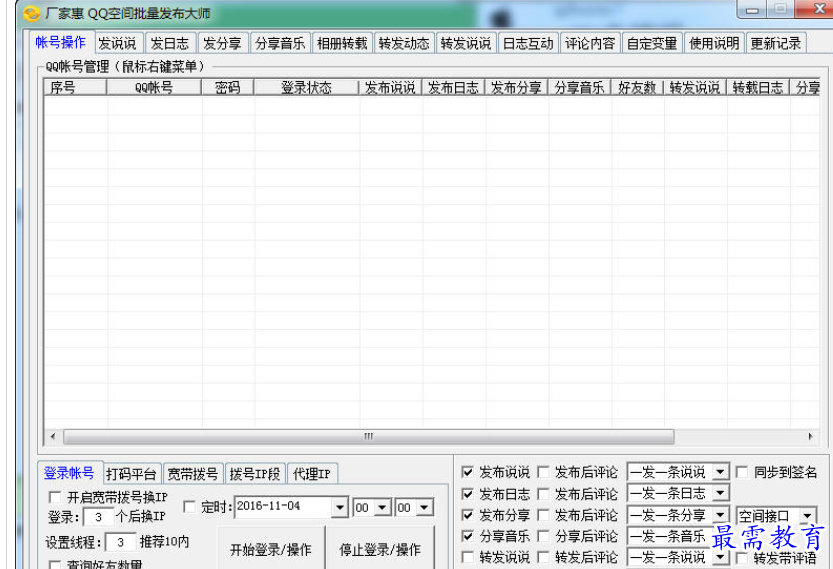This screenshot has height=569, width=833.
Task: Enable the 同步到签名 checkbox
Action: [x=742, y=472]
